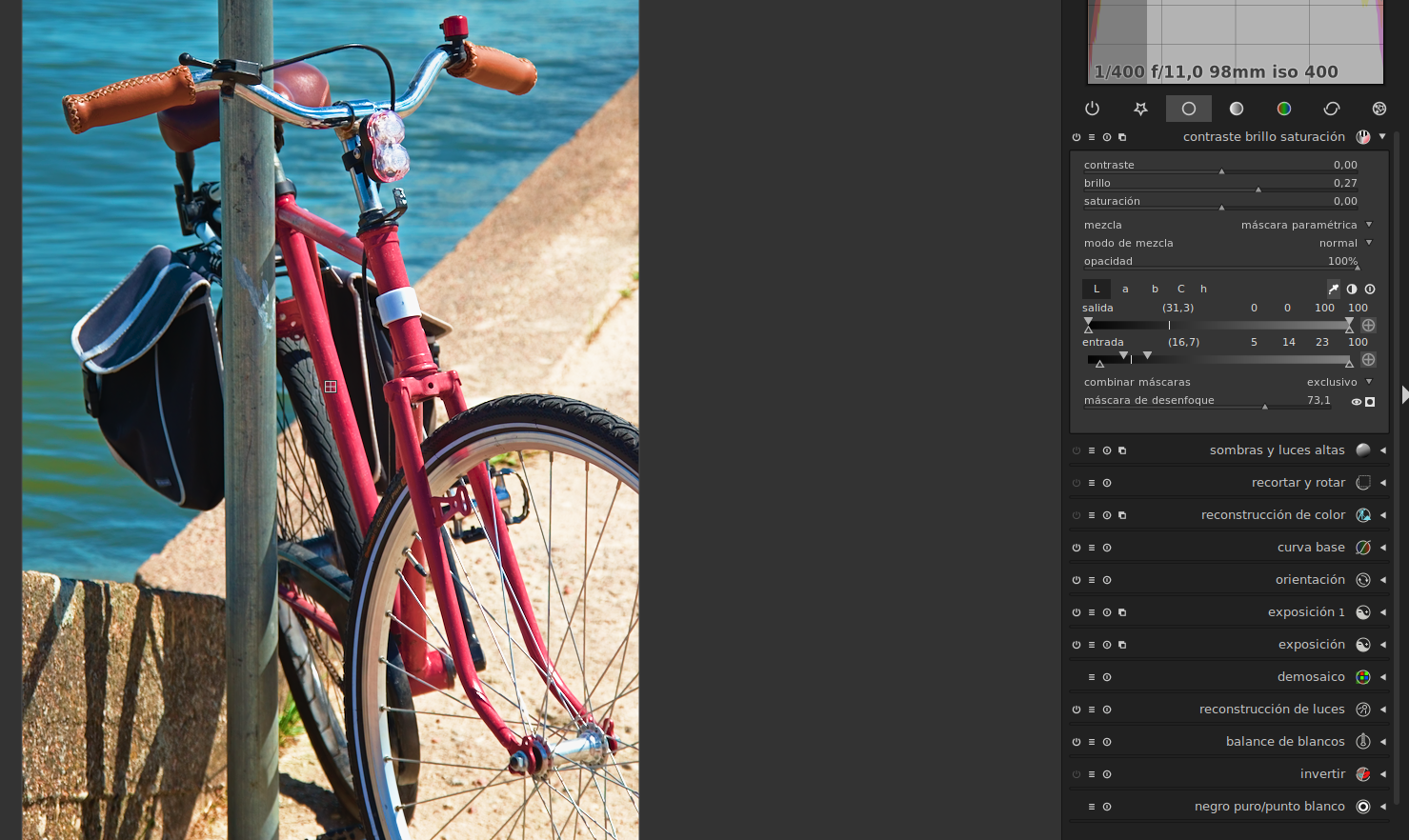Open presets for negro puro/punto blanco

[x=1092, y=807]
